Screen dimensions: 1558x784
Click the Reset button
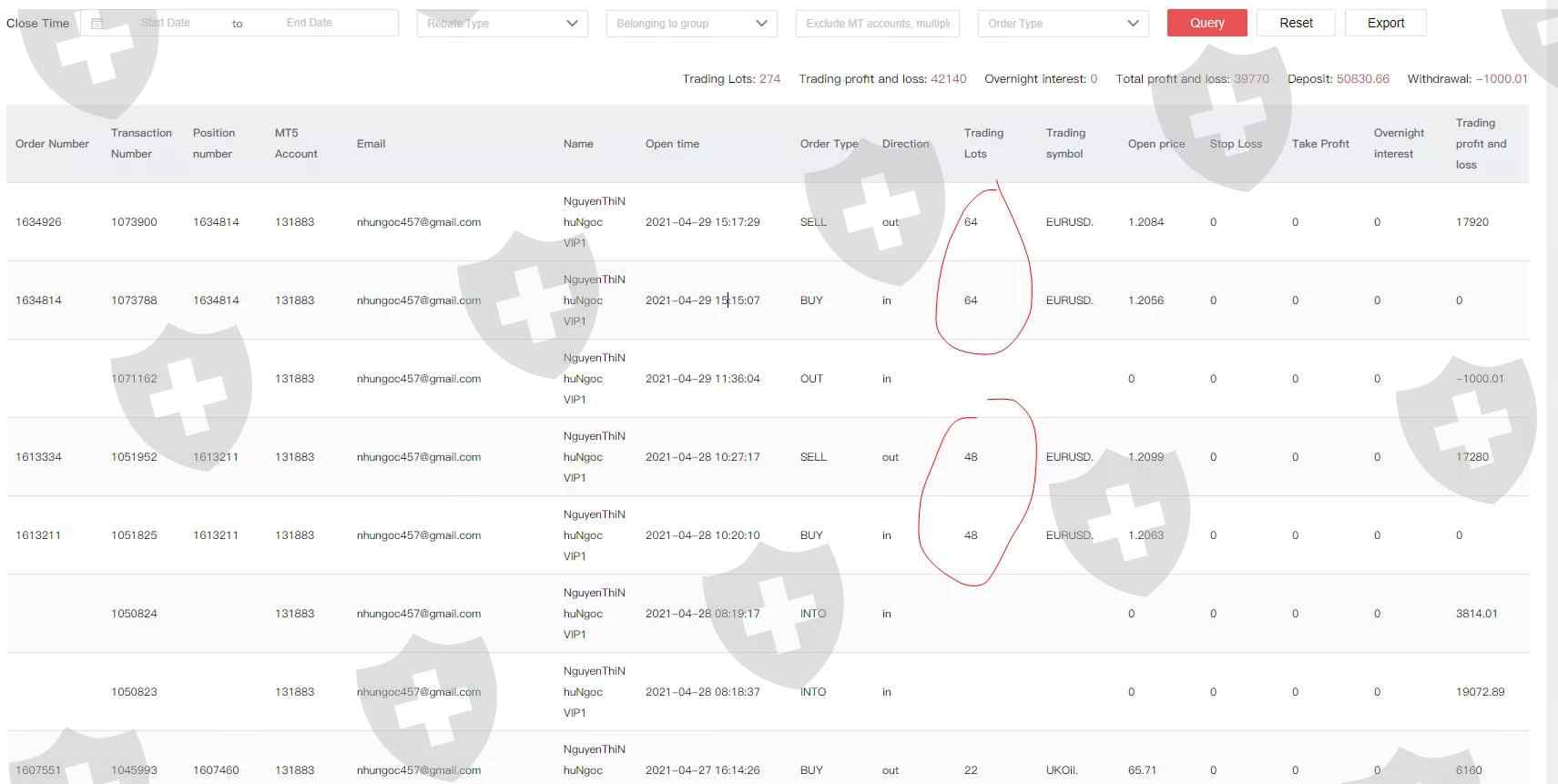[1296, 23]
